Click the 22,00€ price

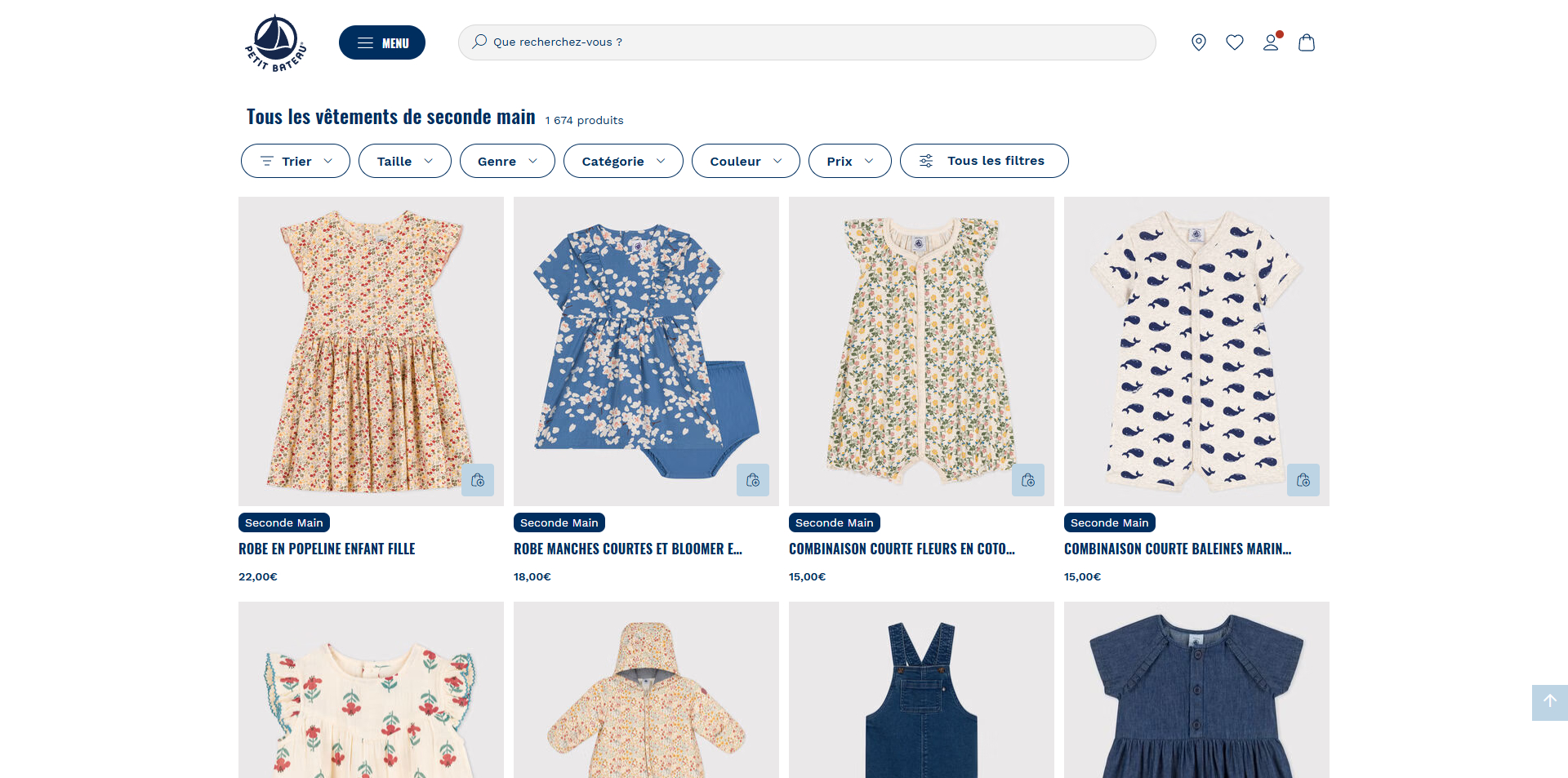coord(258,576)
